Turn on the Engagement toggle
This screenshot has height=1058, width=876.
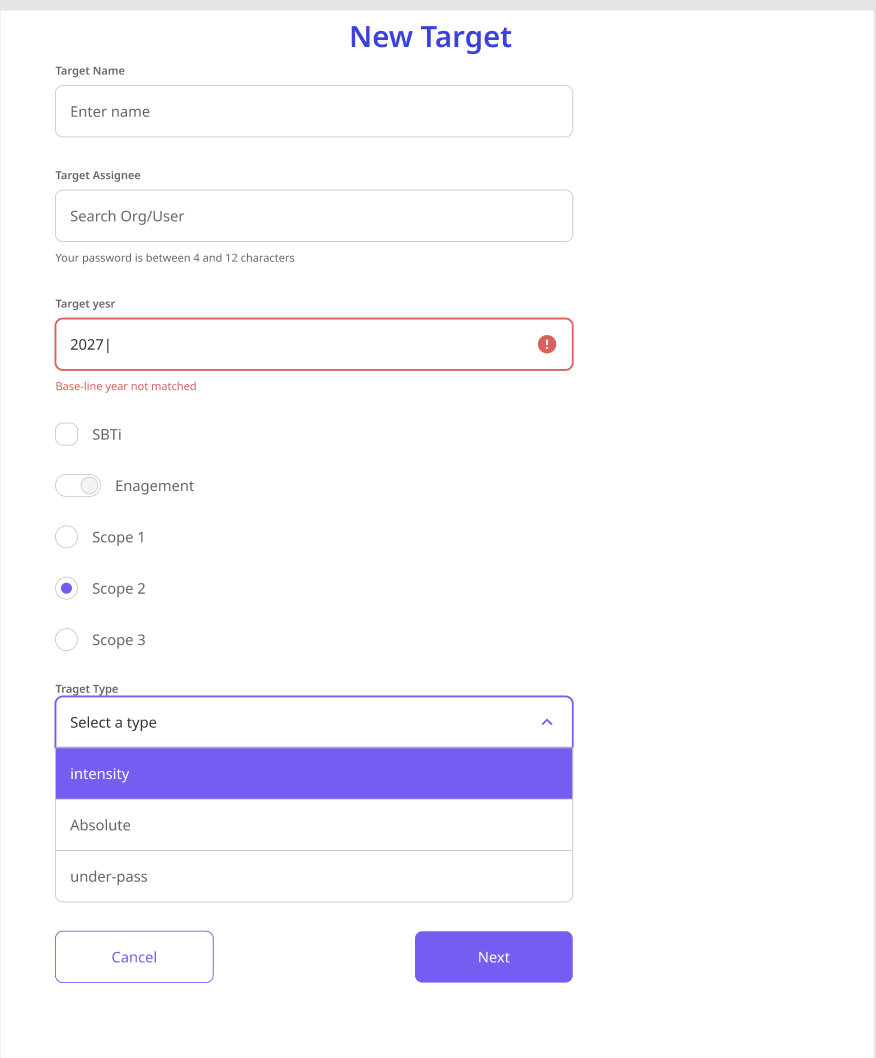[x=78, y=485]
